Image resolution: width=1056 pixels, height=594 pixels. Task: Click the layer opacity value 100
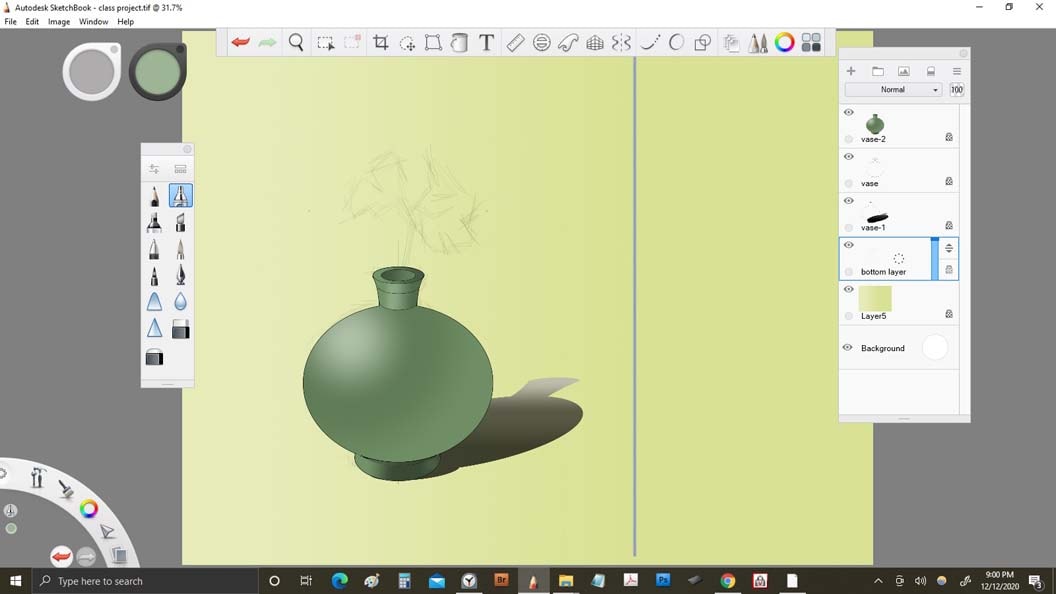pyautogui.click(x=956, y=90)
